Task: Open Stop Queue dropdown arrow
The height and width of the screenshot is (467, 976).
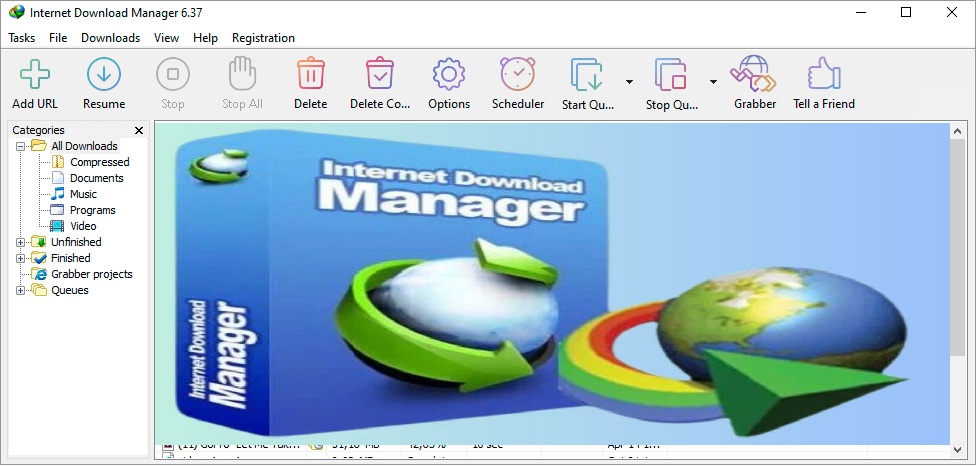Action: pos(713,82)
